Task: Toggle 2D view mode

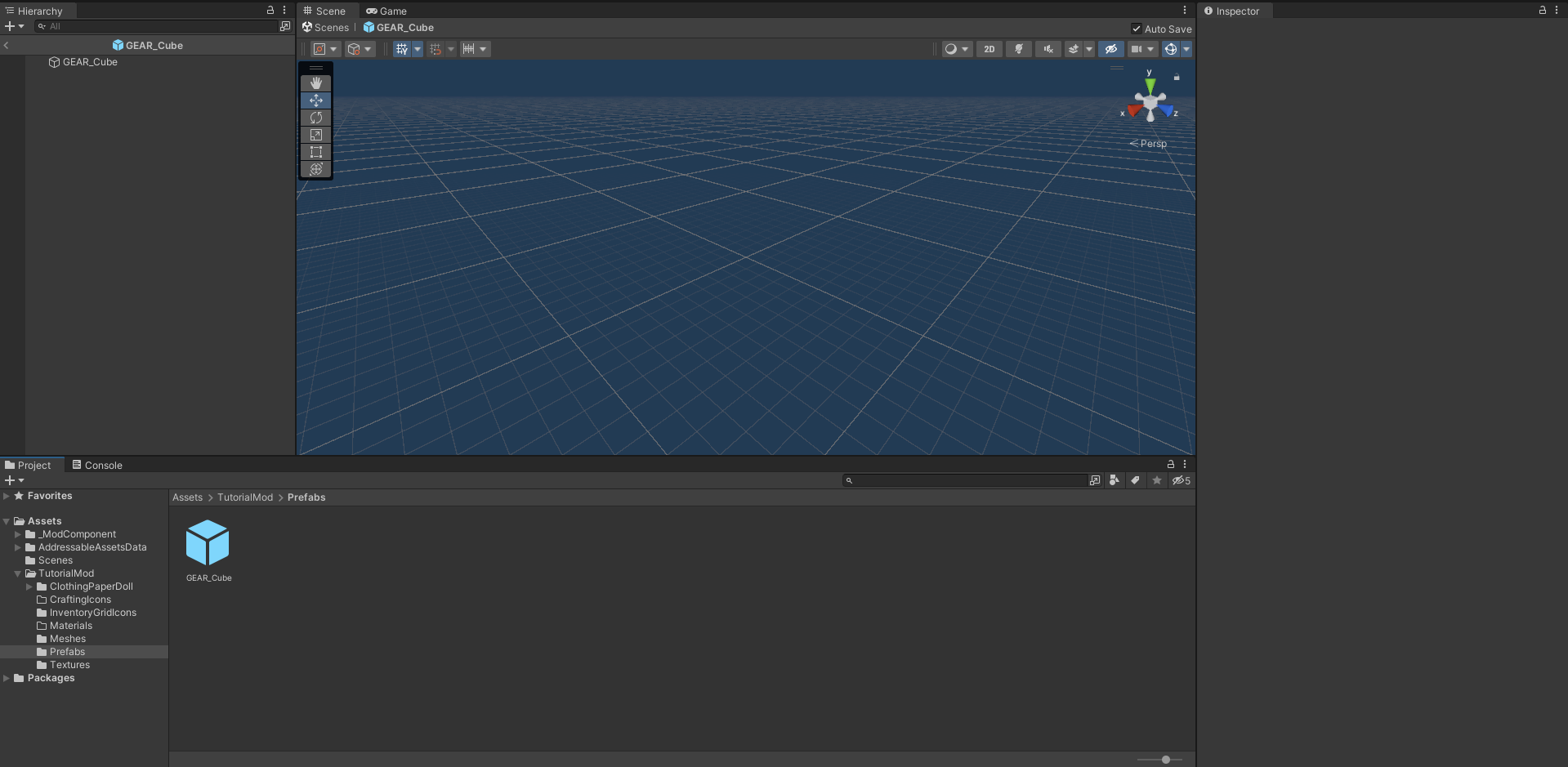Action: 989,49
